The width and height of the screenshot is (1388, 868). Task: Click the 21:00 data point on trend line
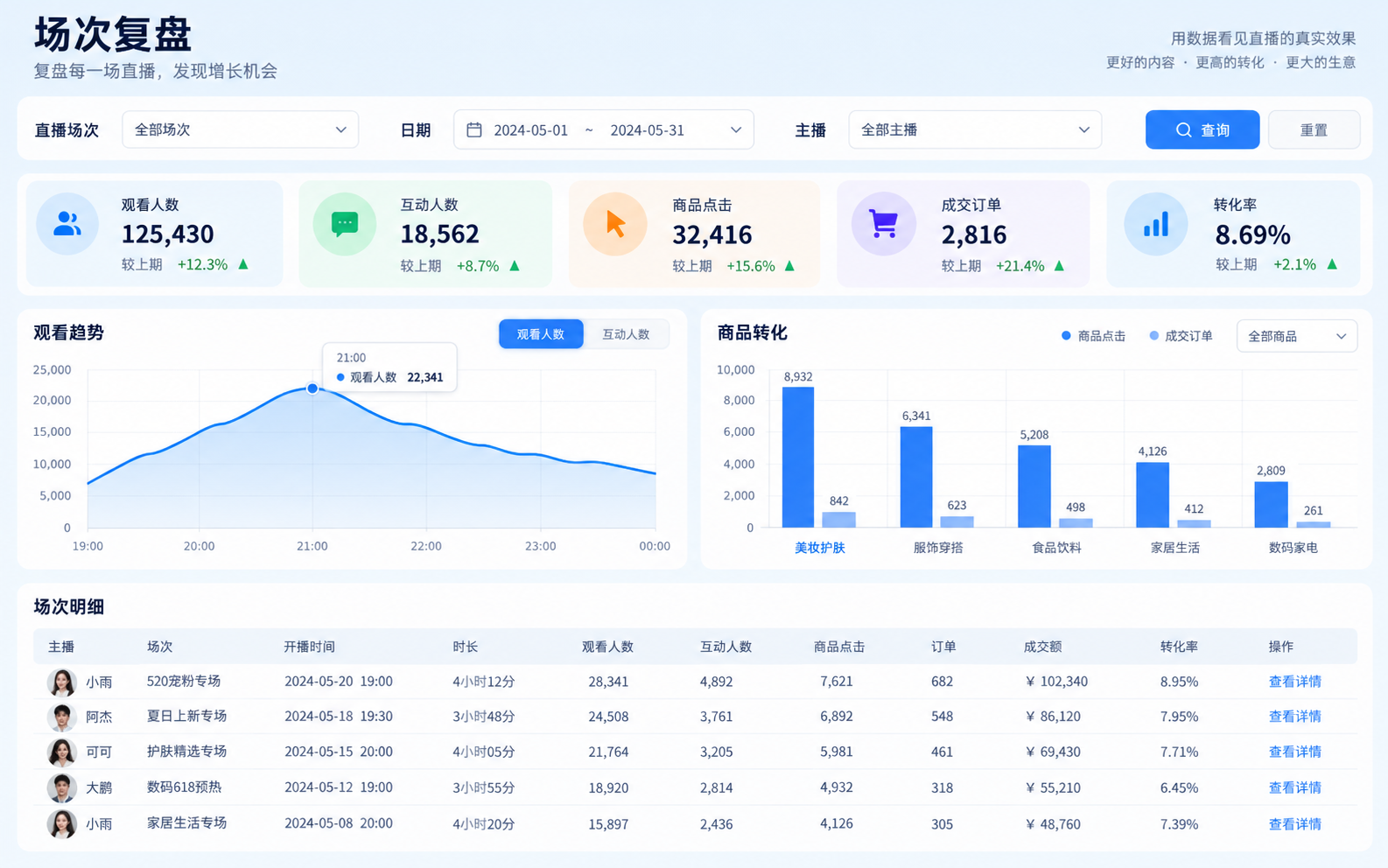click(312, 388)
